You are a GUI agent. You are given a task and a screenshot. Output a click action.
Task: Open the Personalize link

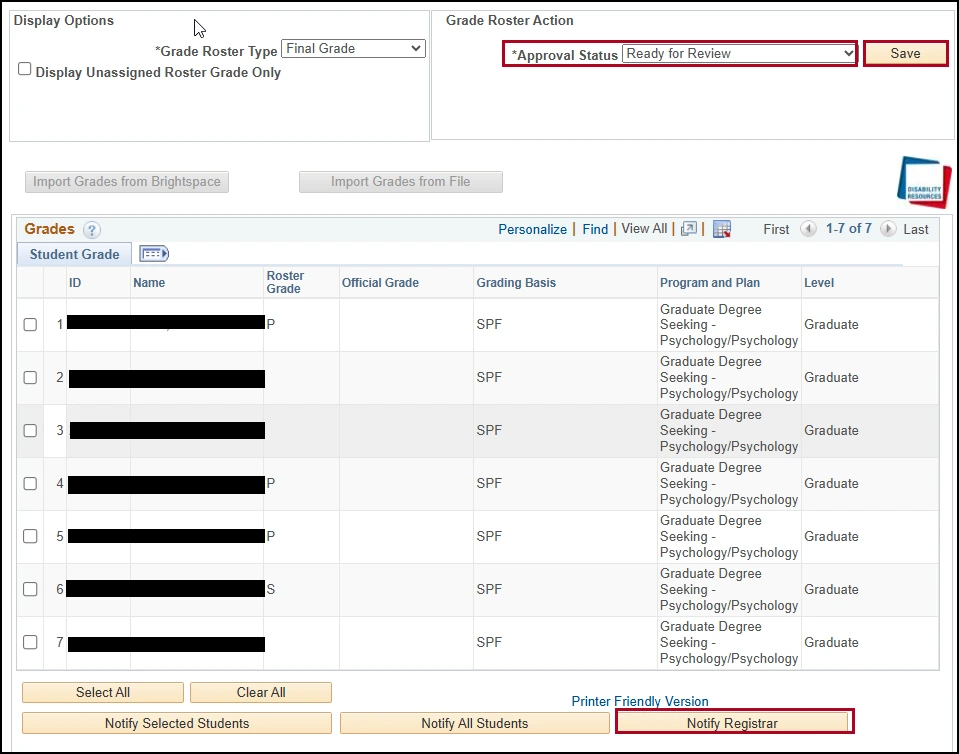coord(533,229)
